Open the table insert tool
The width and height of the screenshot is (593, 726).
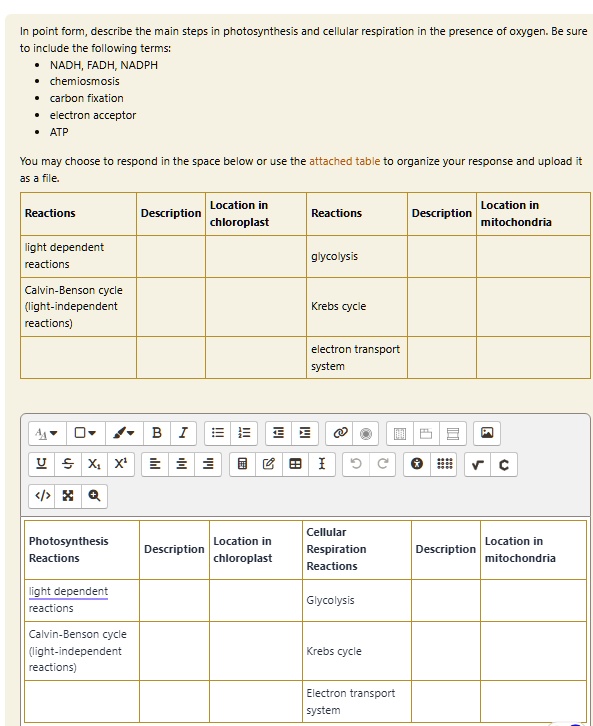[x=295, y=464]
